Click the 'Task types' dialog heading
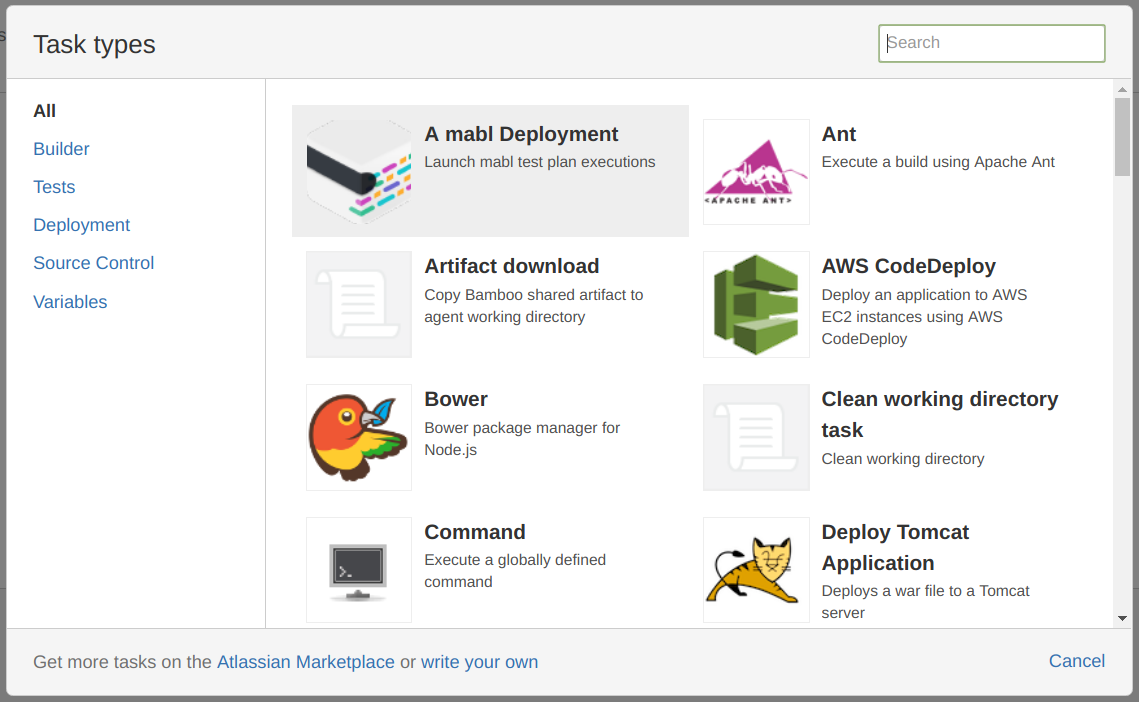 tap(94, 45)
